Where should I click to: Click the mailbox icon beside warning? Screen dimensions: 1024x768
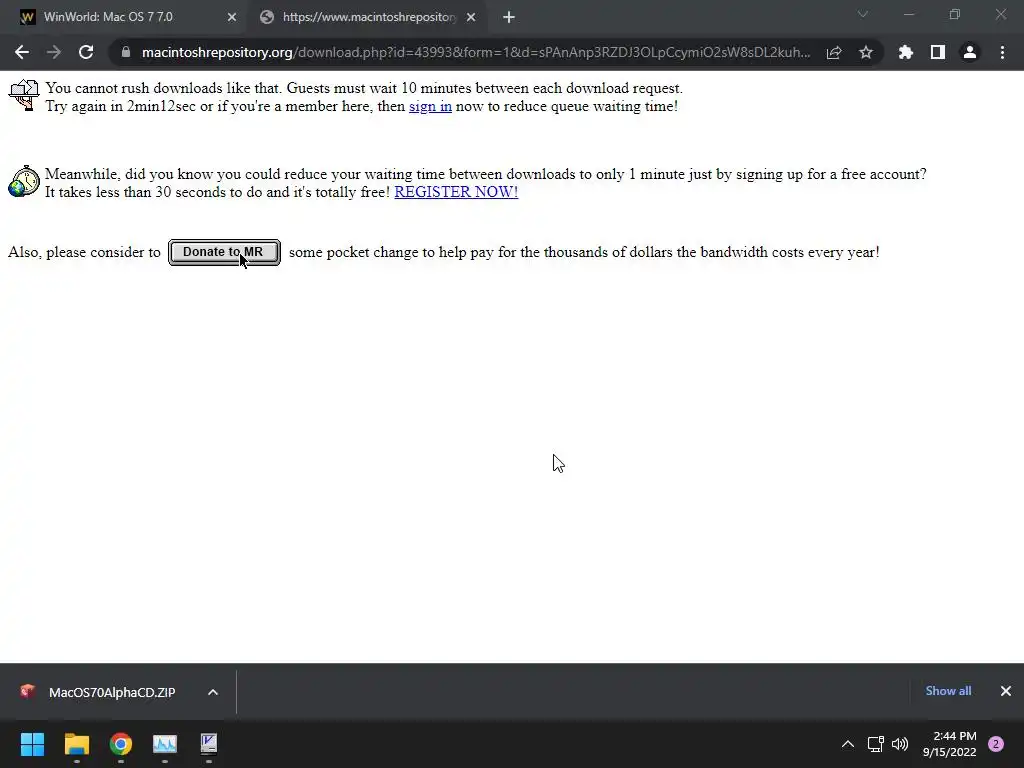click(24, 95)
